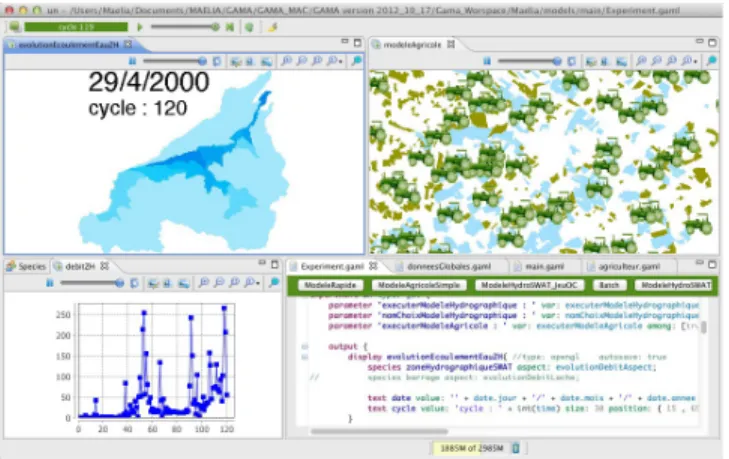Viewport: 729px width, 459px height.
Task: Select the modeleAgricole tab
Action: 412,45
